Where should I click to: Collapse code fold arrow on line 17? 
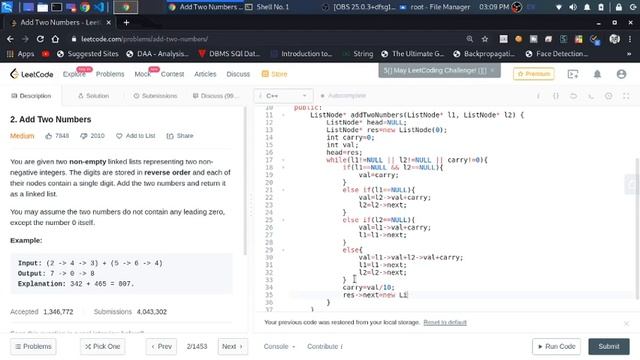point(283,160)
